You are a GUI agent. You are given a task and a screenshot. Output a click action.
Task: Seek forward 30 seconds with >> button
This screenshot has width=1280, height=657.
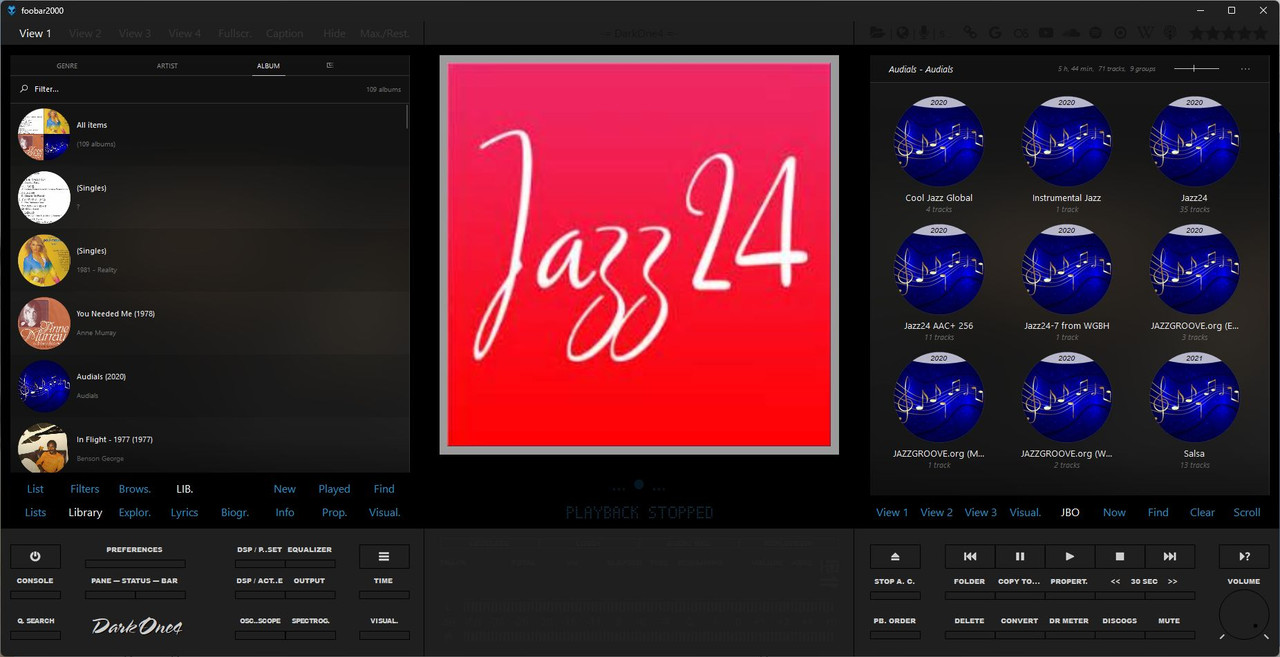pos(1173,581)
